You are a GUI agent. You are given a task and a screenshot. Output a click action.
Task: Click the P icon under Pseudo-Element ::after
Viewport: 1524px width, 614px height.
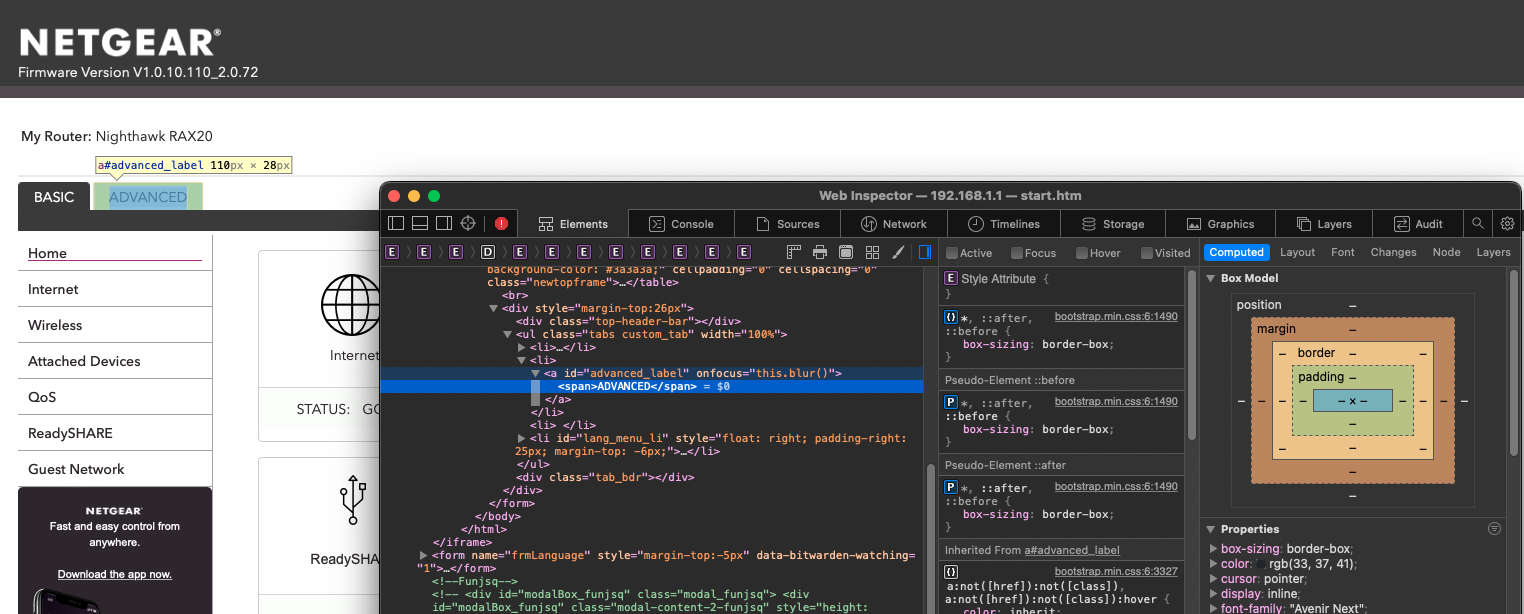951,486
